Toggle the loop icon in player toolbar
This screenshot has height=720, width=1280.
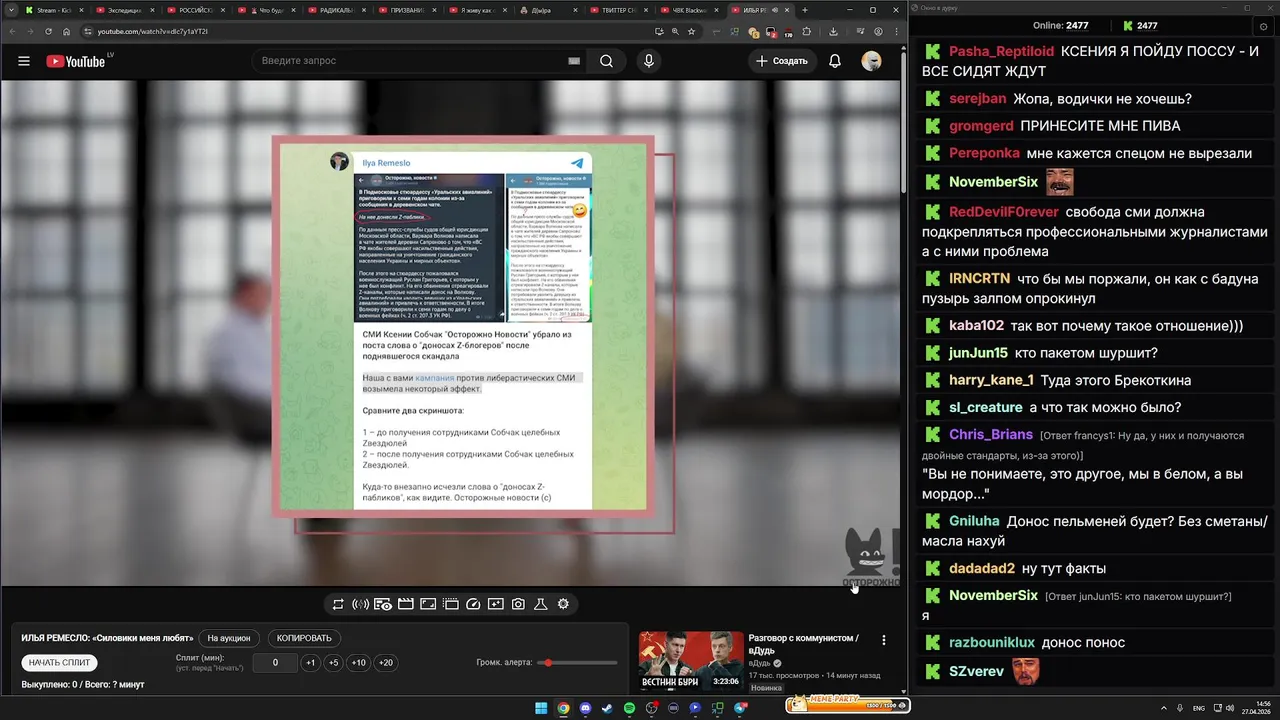pos(338,604)
